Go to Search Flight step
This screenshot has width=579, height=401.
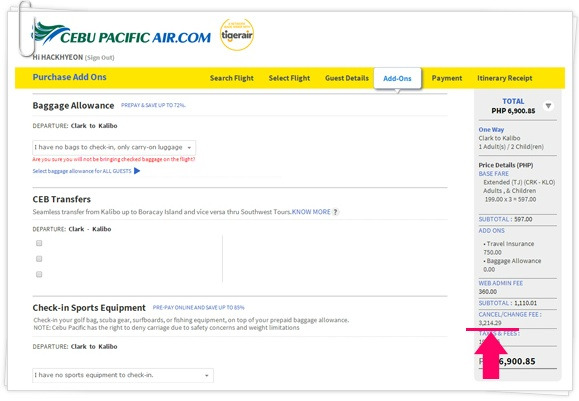(232, 78)
